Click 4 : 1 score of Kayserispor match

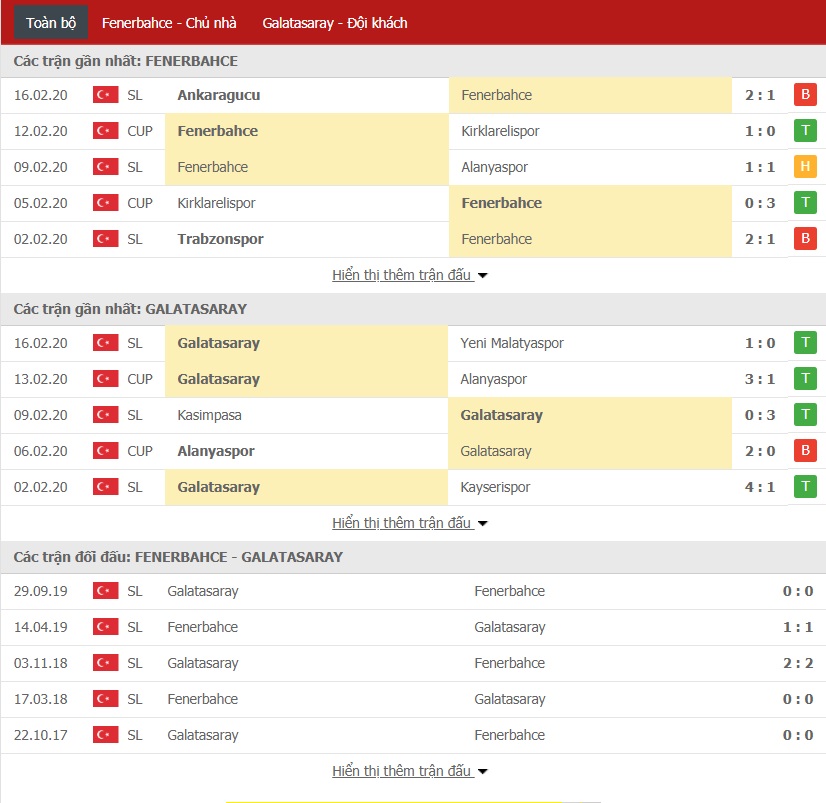click(x=760, y=487)
